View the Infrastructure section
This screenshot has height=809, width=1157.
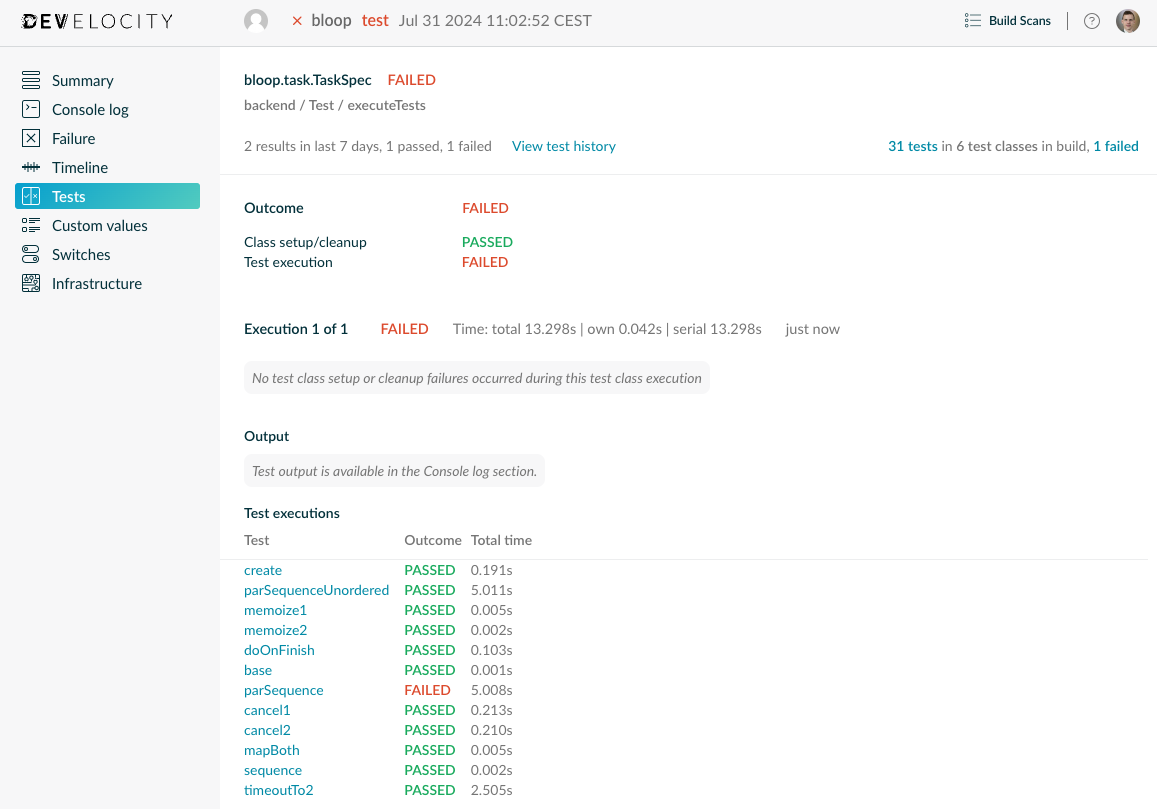pyautogui.click(x=96, y=283)
